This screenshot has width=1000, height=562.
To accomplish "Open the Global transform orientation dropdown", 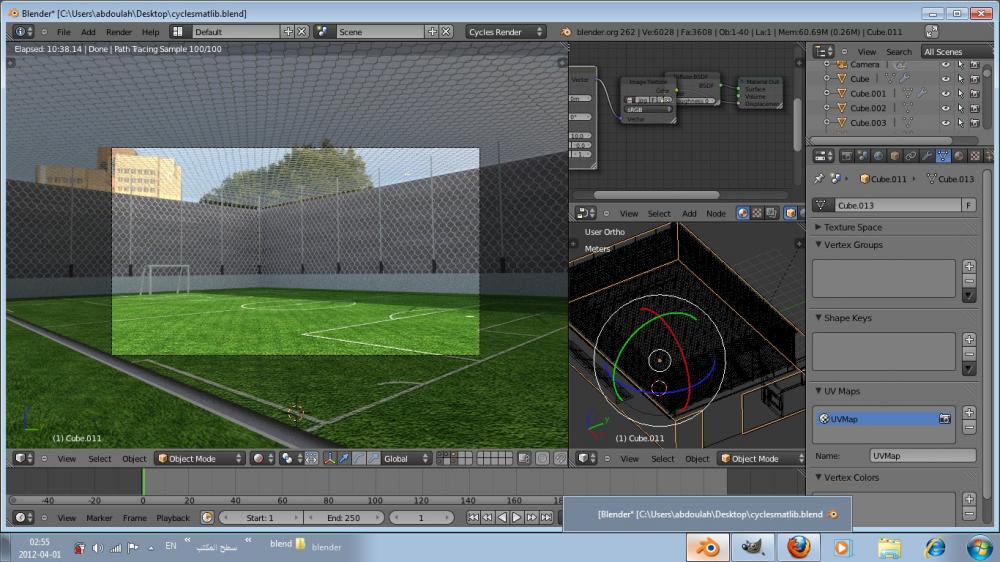I will 406,458.
